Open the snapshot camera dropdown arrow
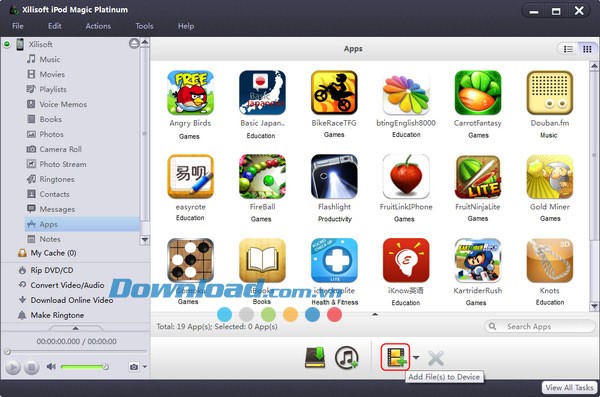This screenshot has width=600, height=397. tap(145, 367)
